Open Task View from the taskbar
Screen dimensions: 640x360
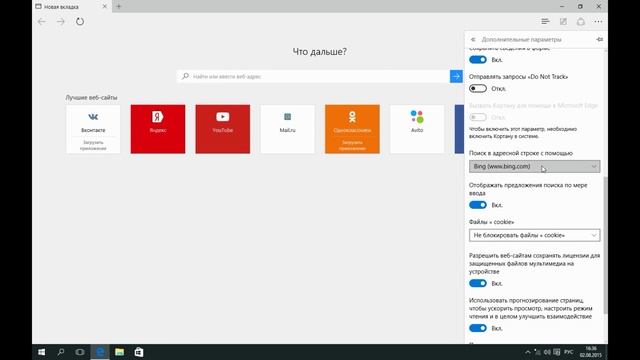(x=80, y=352)
